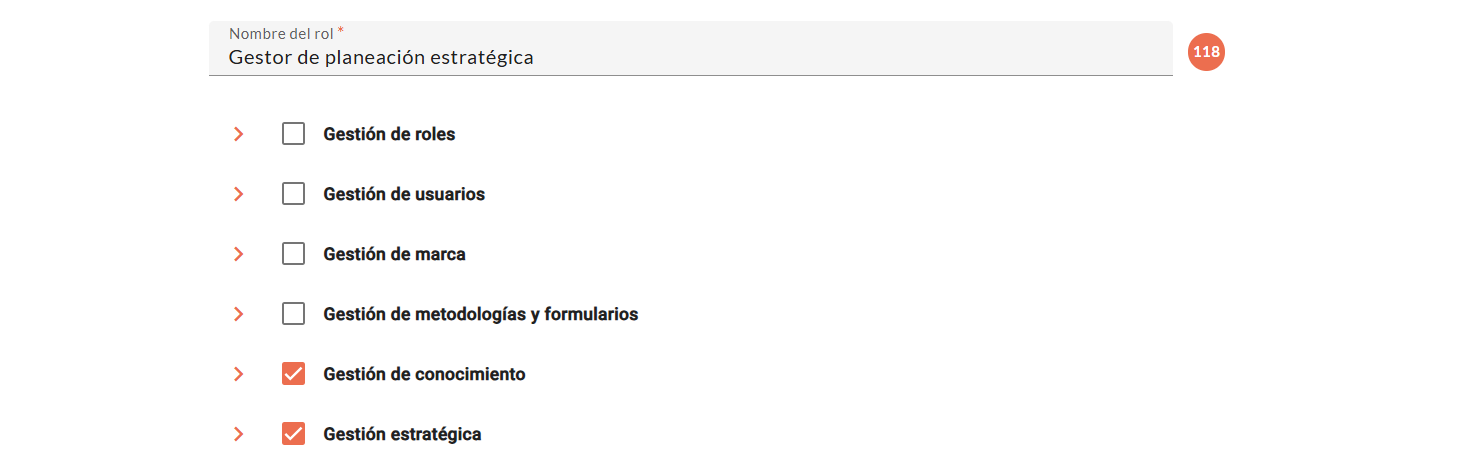Viewport: 1462px width, 466px height.
Task: Expand Gestión de metodologías y formularios chevron
Action: (238, 314)
